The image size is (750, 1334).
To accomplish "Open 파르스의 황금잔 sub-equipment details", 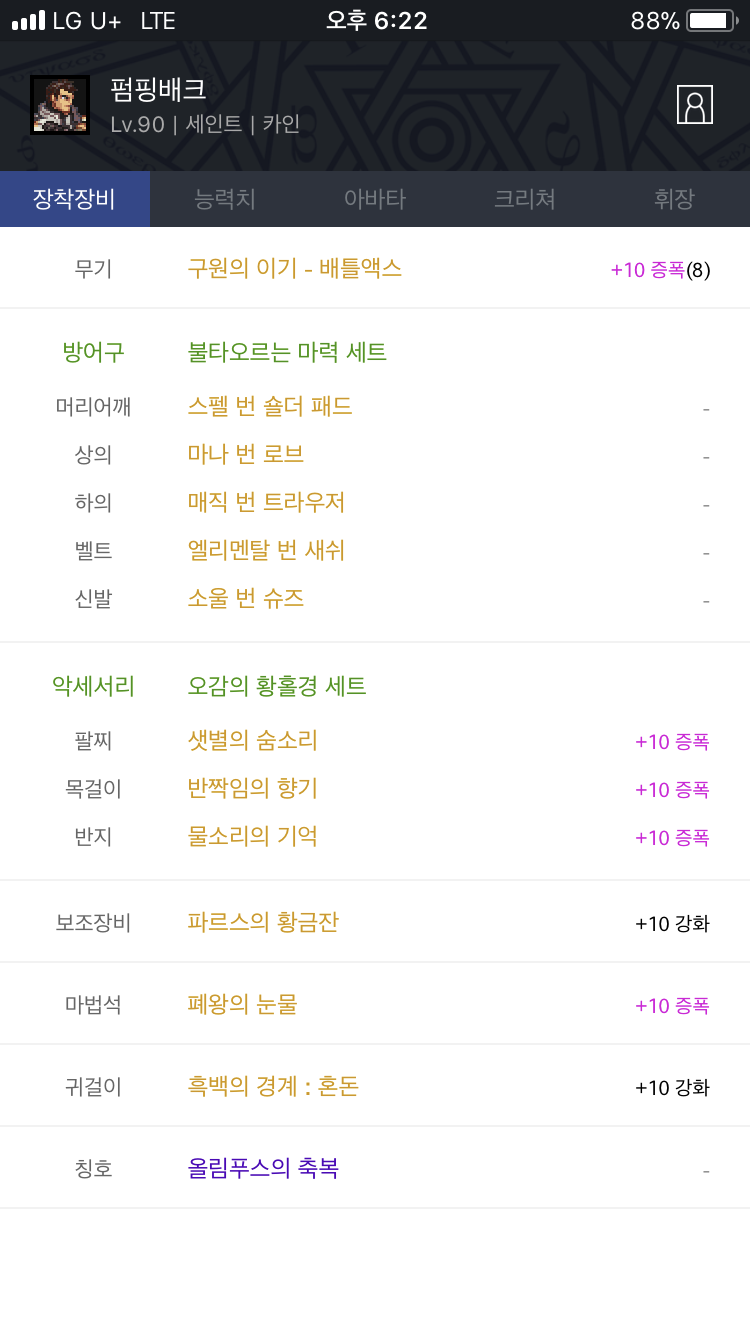I will (263, 922).
